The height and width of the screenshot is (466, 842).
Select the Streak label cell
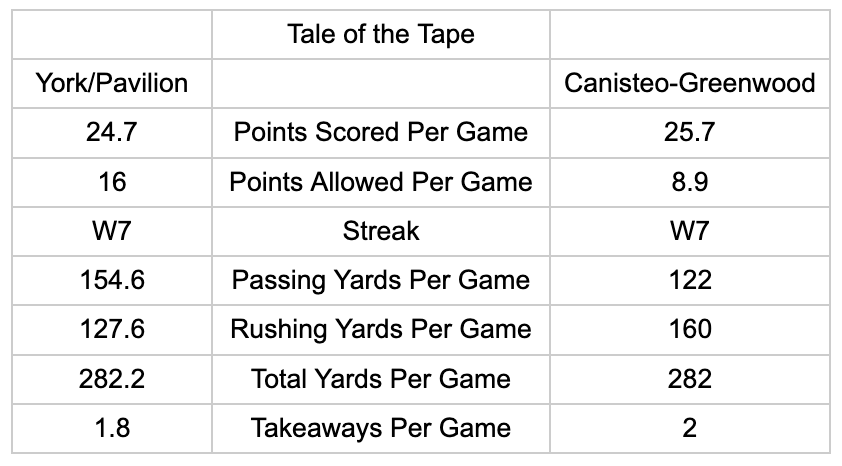pyautogui.click(x=381, y=231)
